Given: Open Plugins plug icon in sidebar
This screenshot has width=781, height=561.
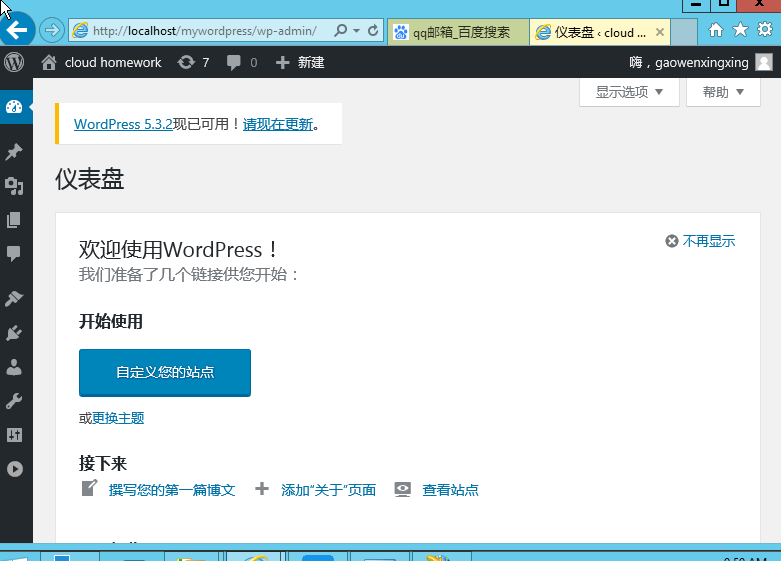Looking at the screenshot, I should pyautogui.click(x=14, y=333).
